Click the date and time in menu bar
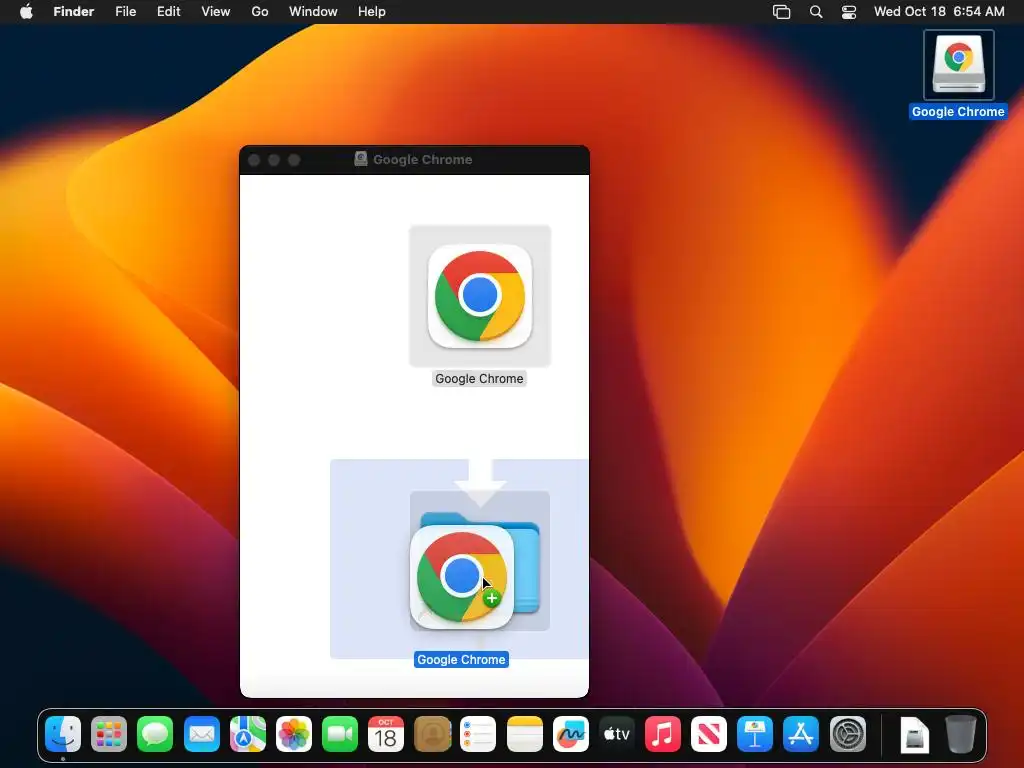Image resolution: width=1024 pixels, height=768 pixels. (939, 12)
